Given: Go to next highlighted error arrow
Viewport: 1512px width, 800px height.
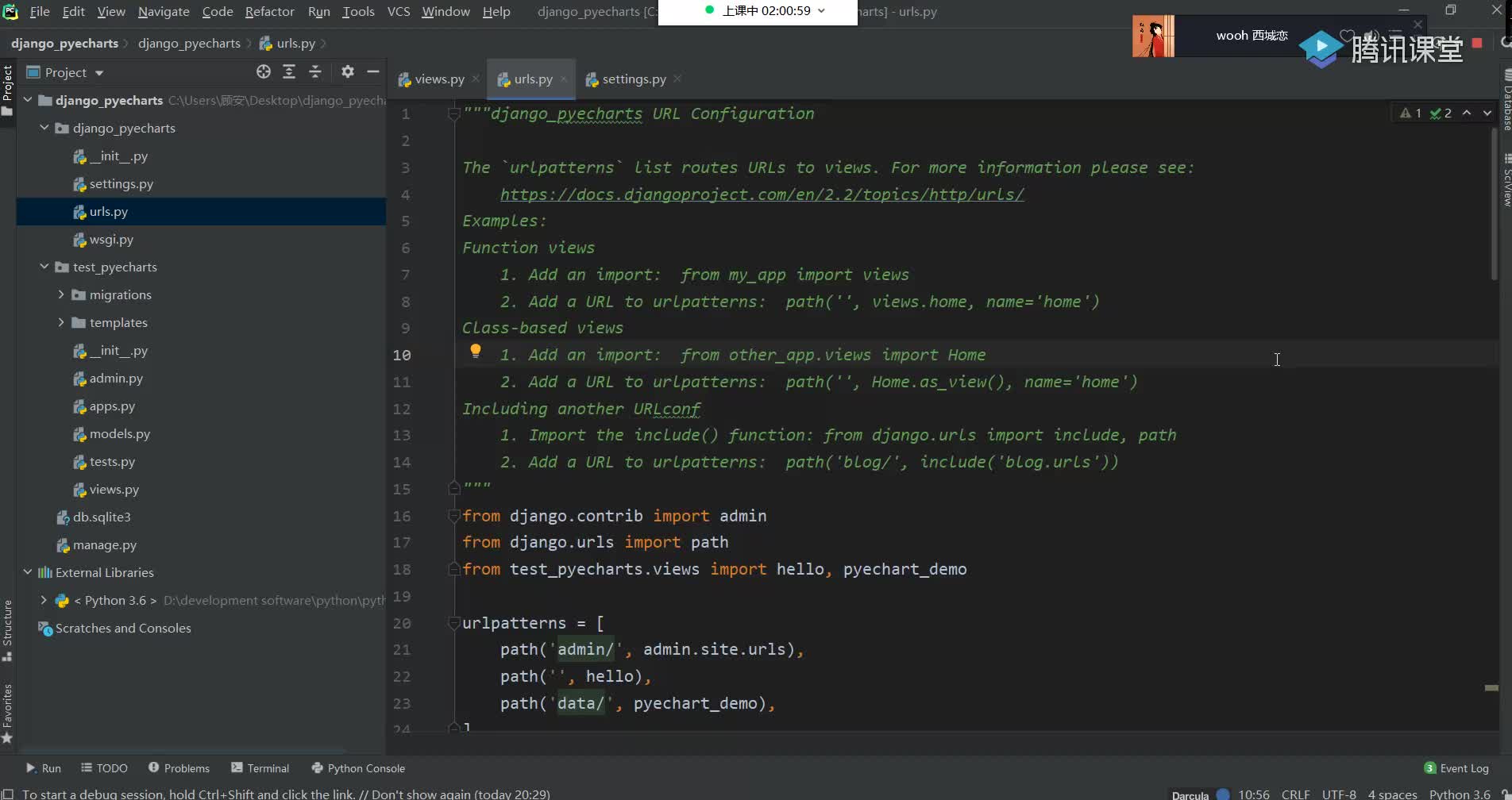Looking at the screenshot, I should point(1487,113).
